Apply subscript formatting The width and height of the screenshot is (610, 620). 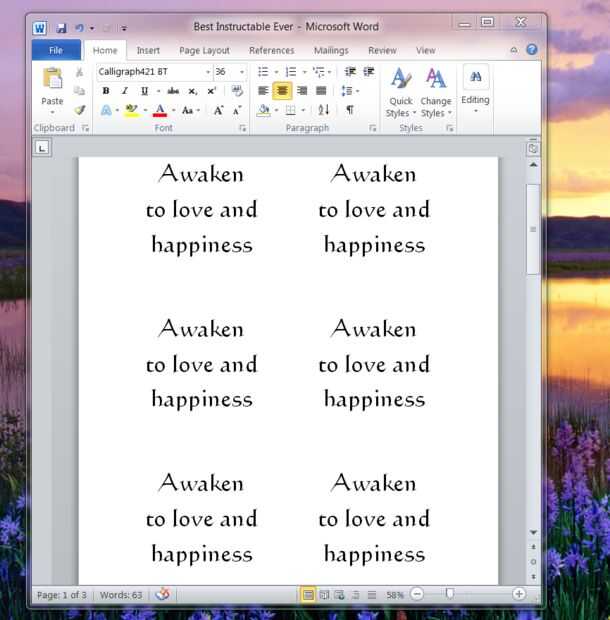coord(193,91)
